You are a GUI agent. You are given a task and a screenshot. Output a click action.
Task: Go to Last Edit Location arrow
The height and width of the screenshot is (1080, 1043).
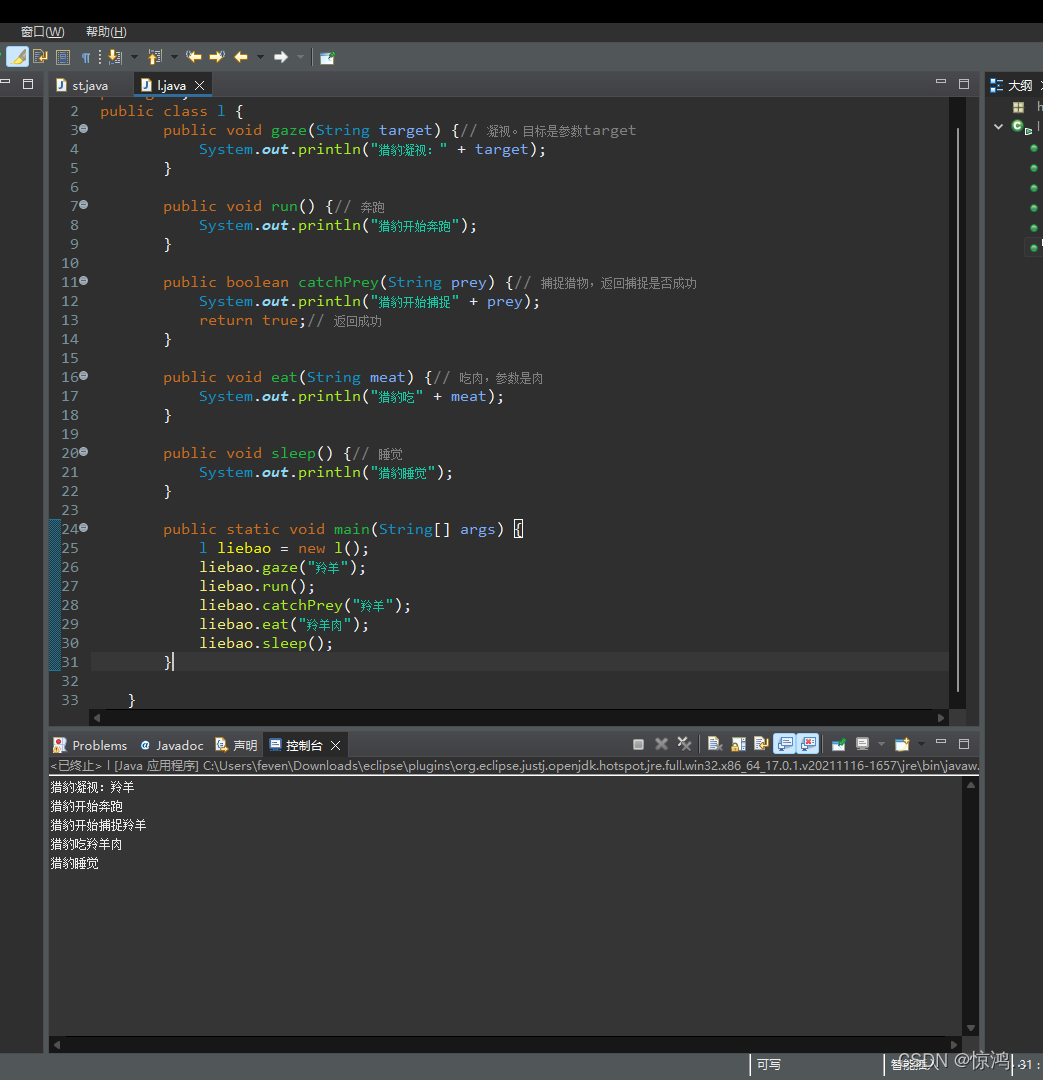click(x=194, y=57)
